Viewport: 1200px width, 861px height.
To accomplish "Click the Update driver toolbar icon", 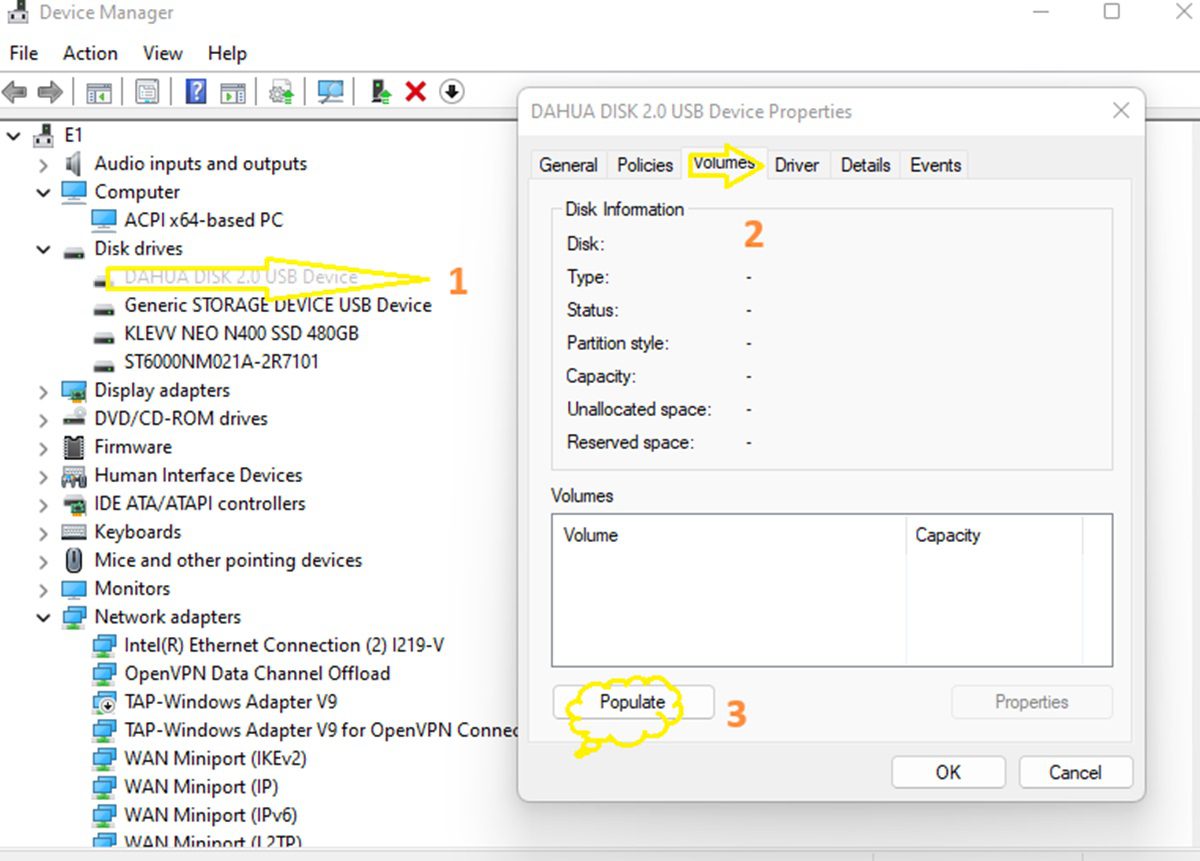I will coord(381,92).
